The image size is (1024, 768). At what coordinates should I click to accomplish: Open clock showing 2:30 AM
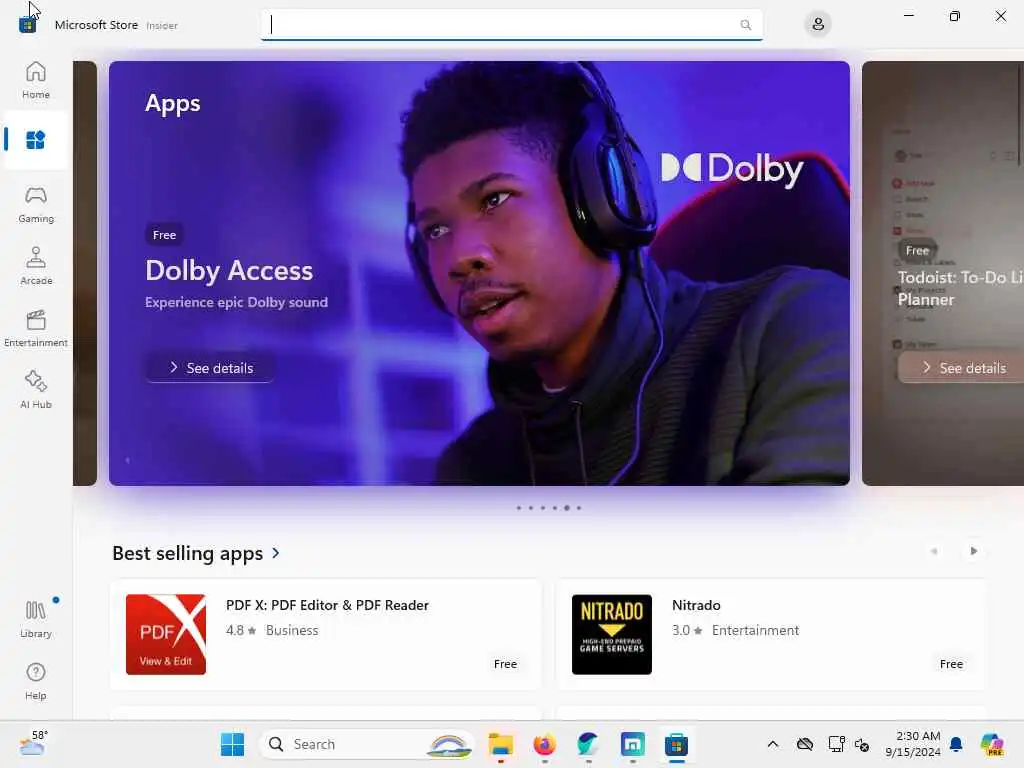click(913, 744)
